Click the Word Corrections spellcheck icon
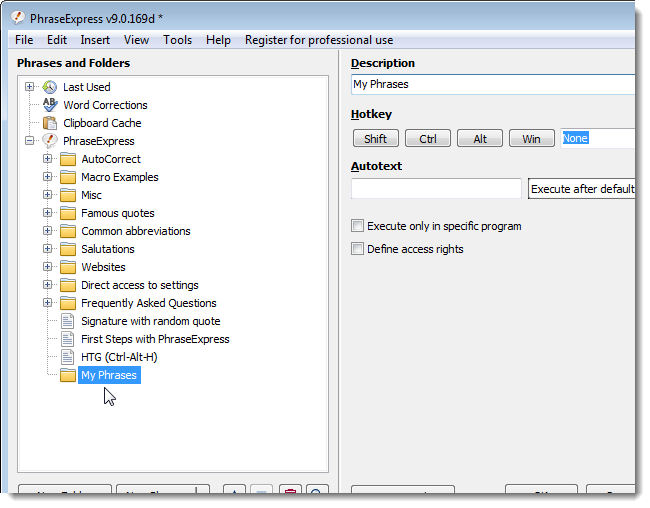Image resolution: width=650 pixels, height=508 pixels. click(50, 105)
